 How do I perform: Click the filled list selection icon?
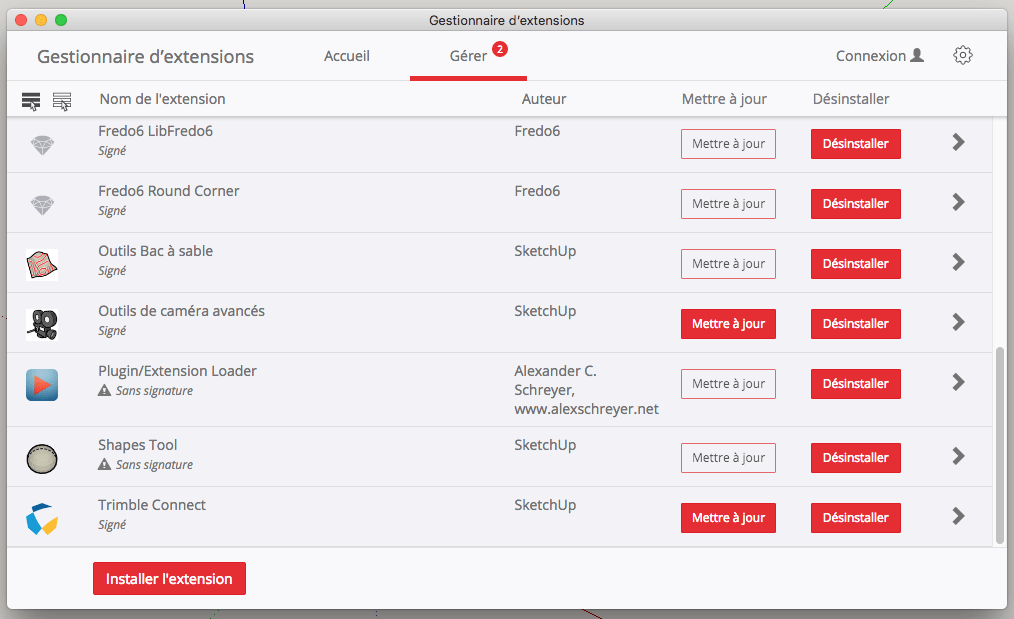30,101
